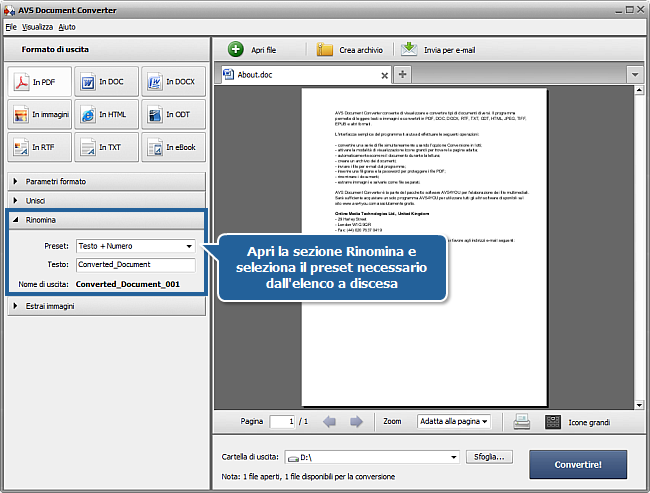650x493 pixels.
Task: Select In immagini output format
Action: [39, 114]
